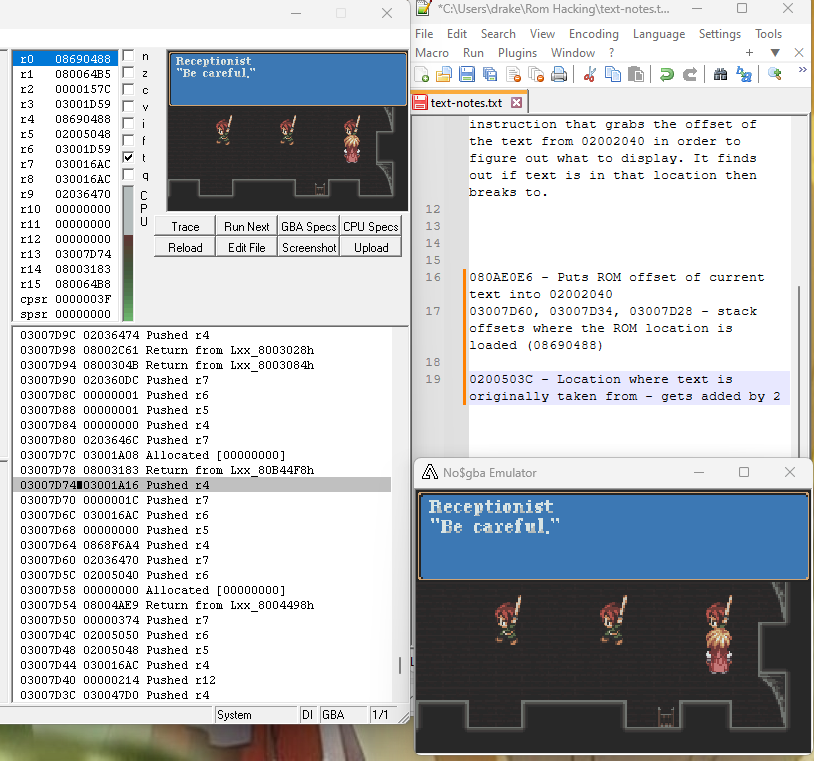814x761 pixels.
Task: Open the document list dropdown triangle
Action: click(x=775, y=52)
